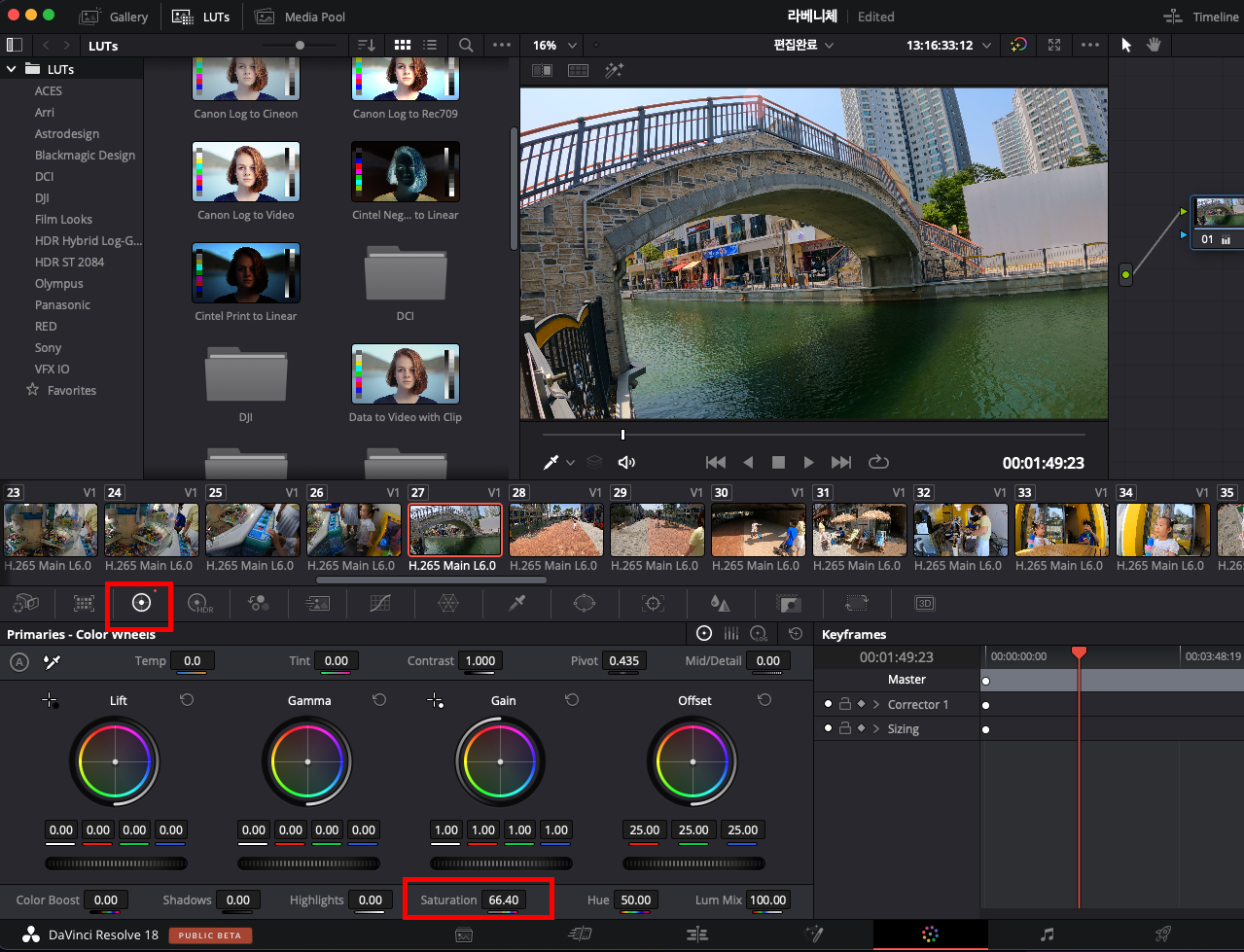Toggle the highlight magic wand

tap(614, 71)
